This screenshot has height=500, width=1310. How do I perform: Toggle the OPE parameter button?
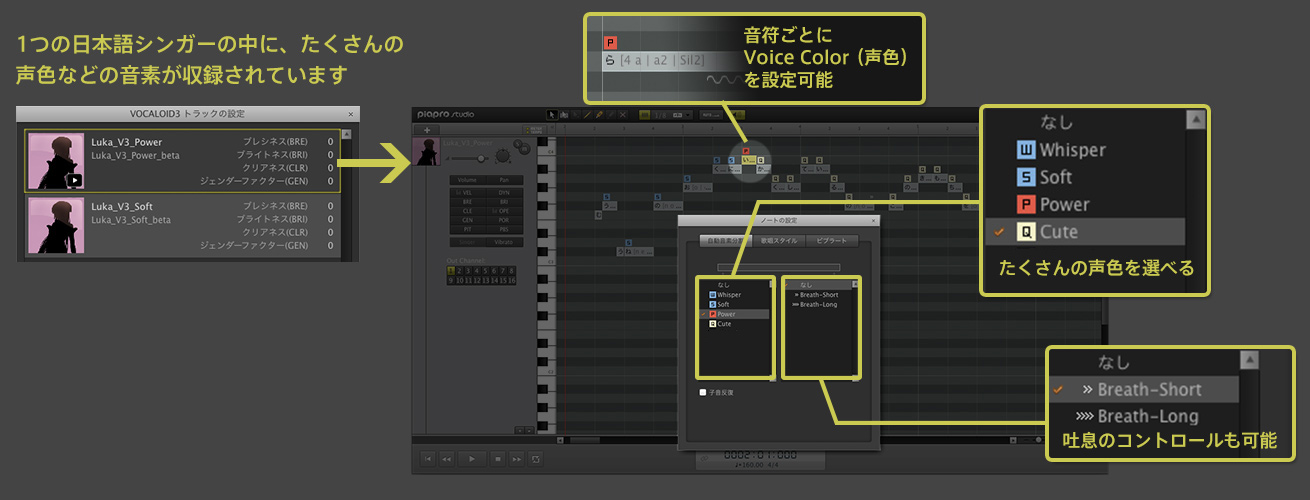(504, 211)
